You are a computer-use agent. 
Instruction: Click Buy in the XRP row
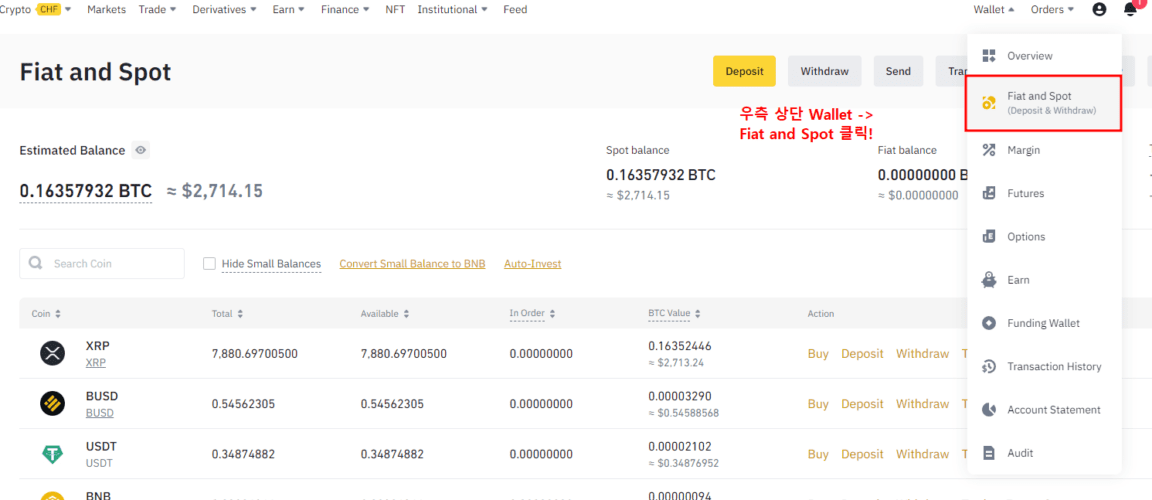[818, 354]
